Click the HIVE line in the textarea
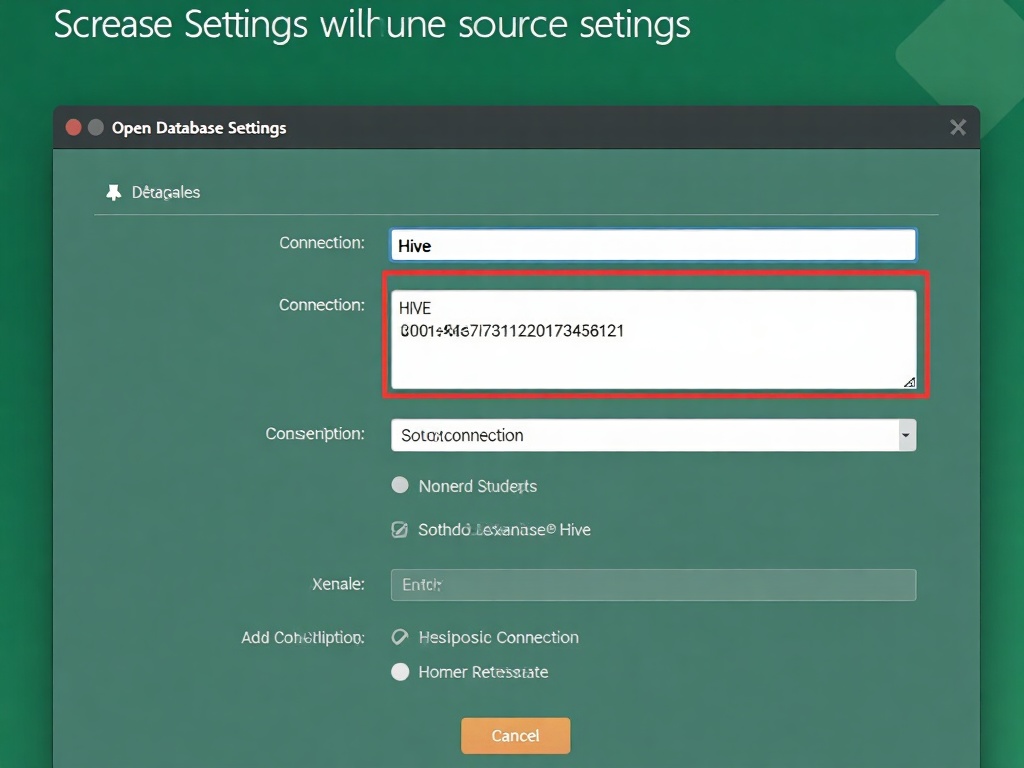This screenshot has width=1024, height=768. (415, 308)
